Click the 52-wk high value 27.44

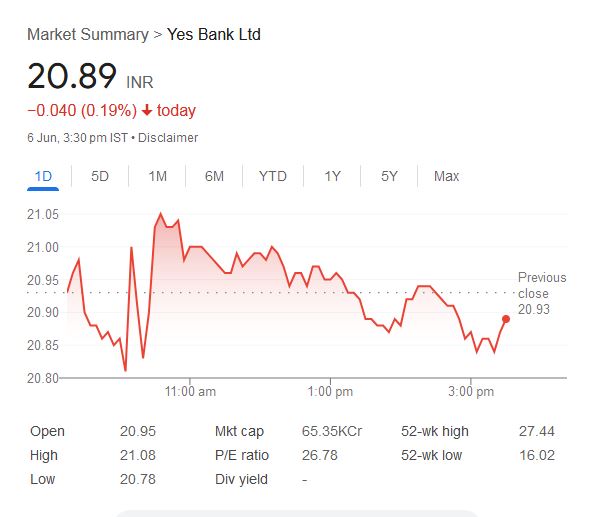538,431
